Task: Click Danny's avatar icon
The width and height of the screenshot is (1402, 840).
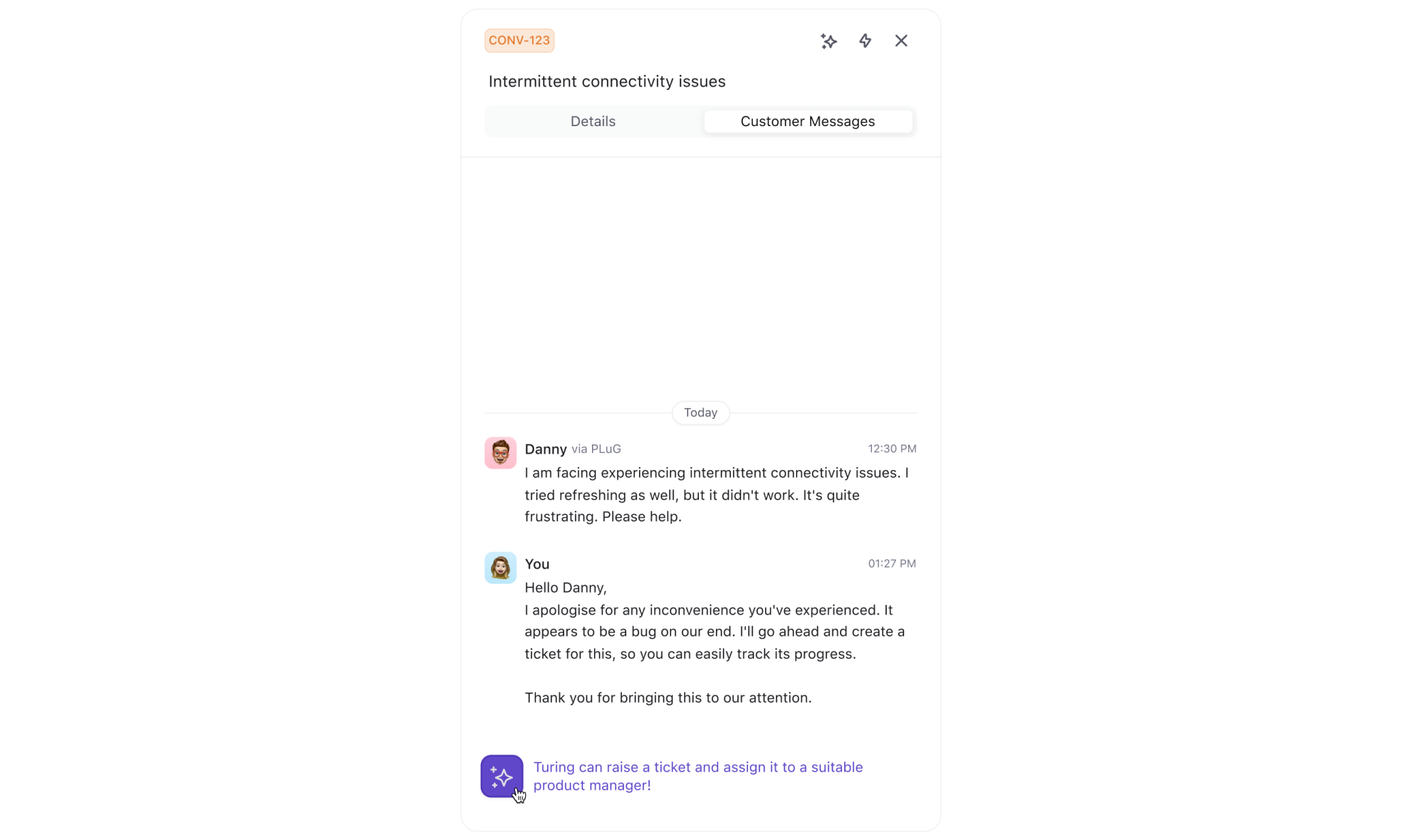Action: (499, 451)
